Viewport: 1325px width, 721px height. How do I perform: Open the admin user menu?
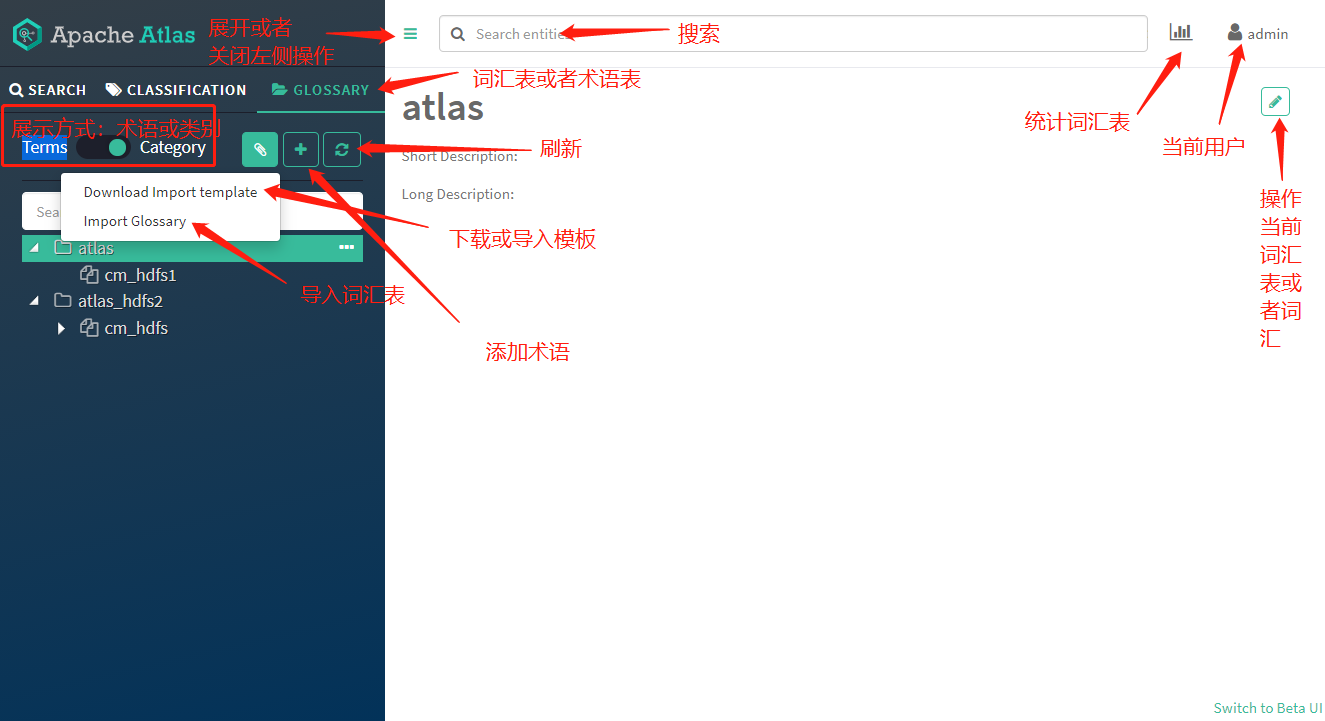[x=1258, y=33]
